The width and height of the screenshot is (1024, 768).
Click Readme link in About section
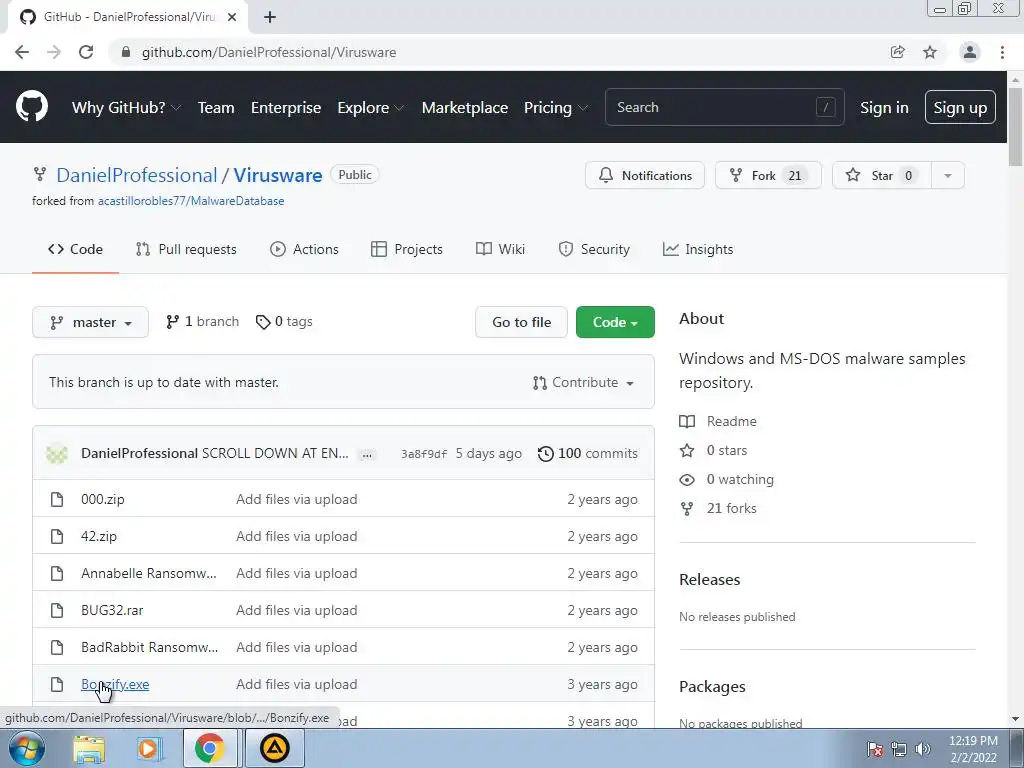731,421
